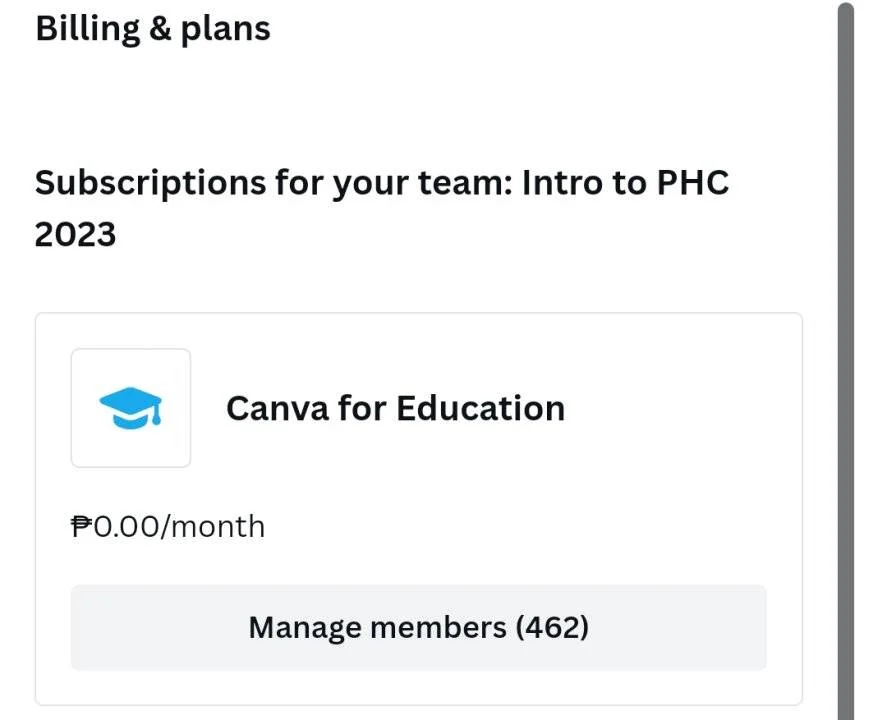Click the word plans in the page title
Viewport: 887px width, 720px height.
pos(226,30)
